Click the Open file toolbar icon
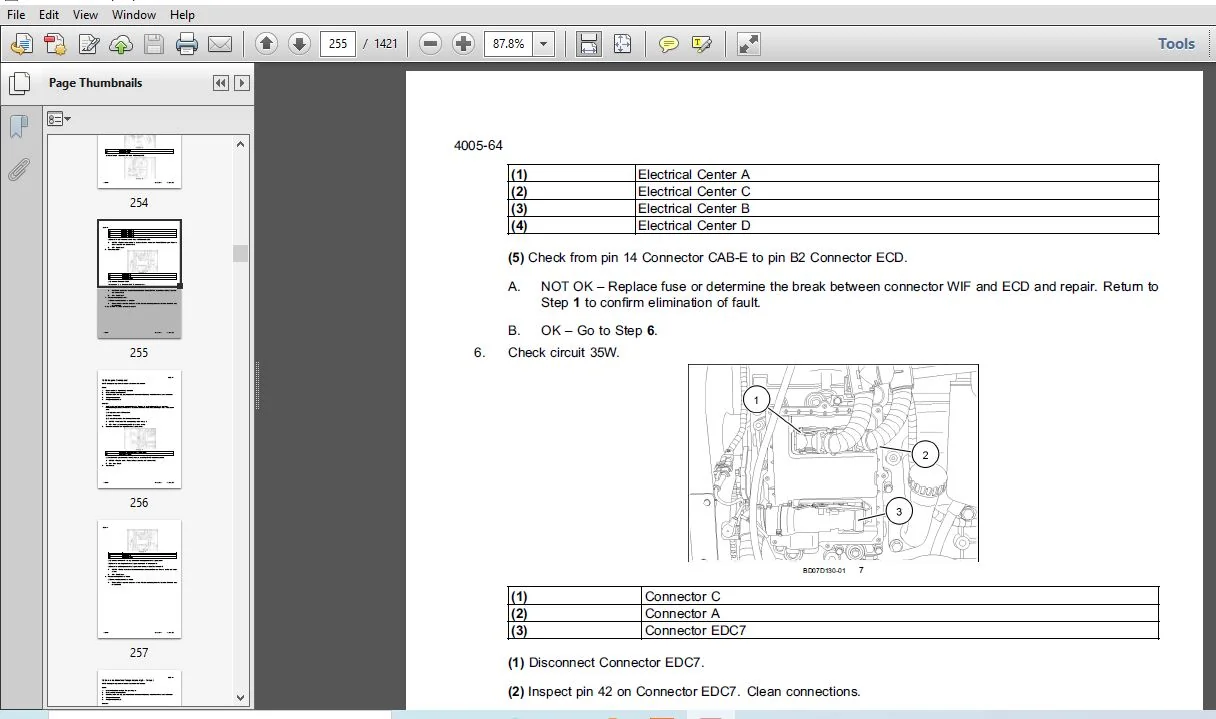This screenshot has width=1216, height=719. pos(22,44)
